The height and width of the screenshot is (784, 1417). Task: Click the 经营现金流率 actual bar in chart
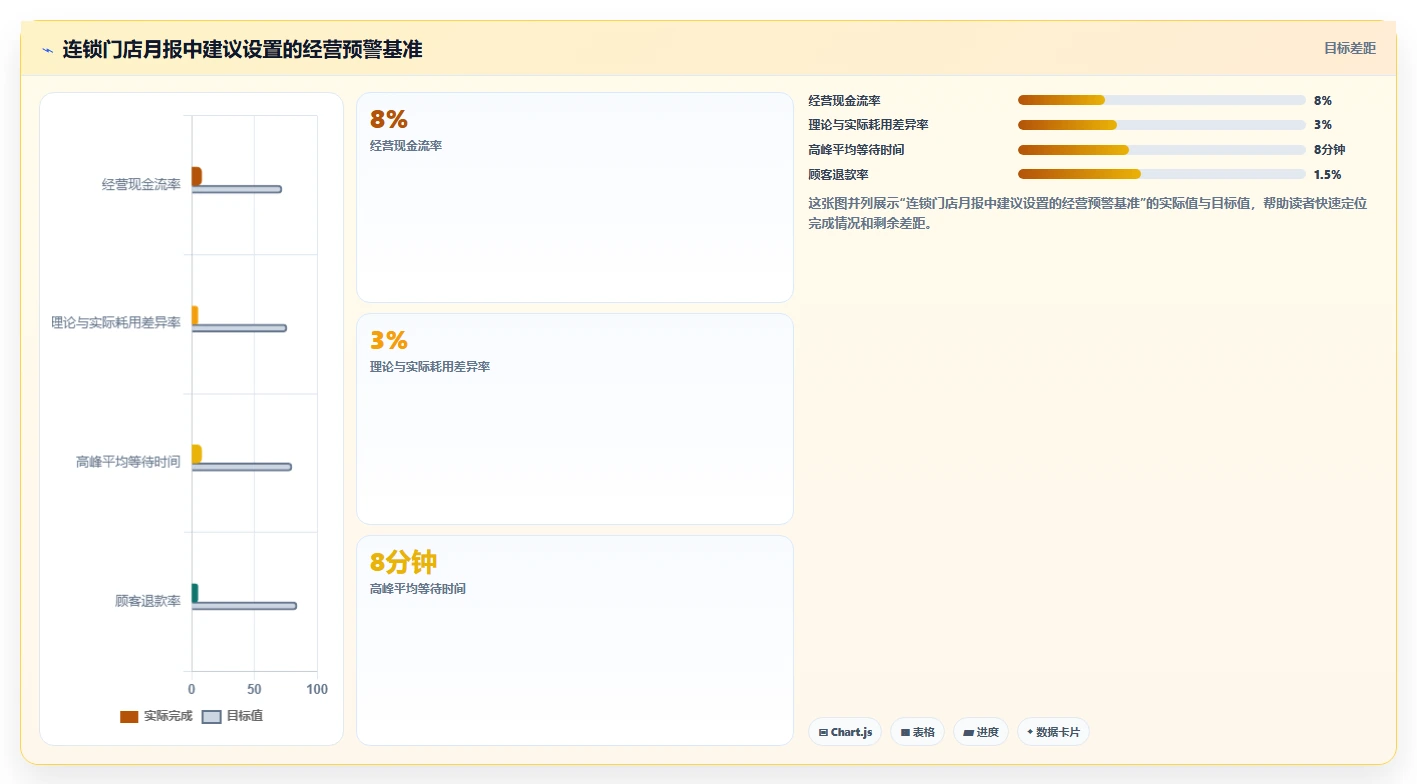196,176
